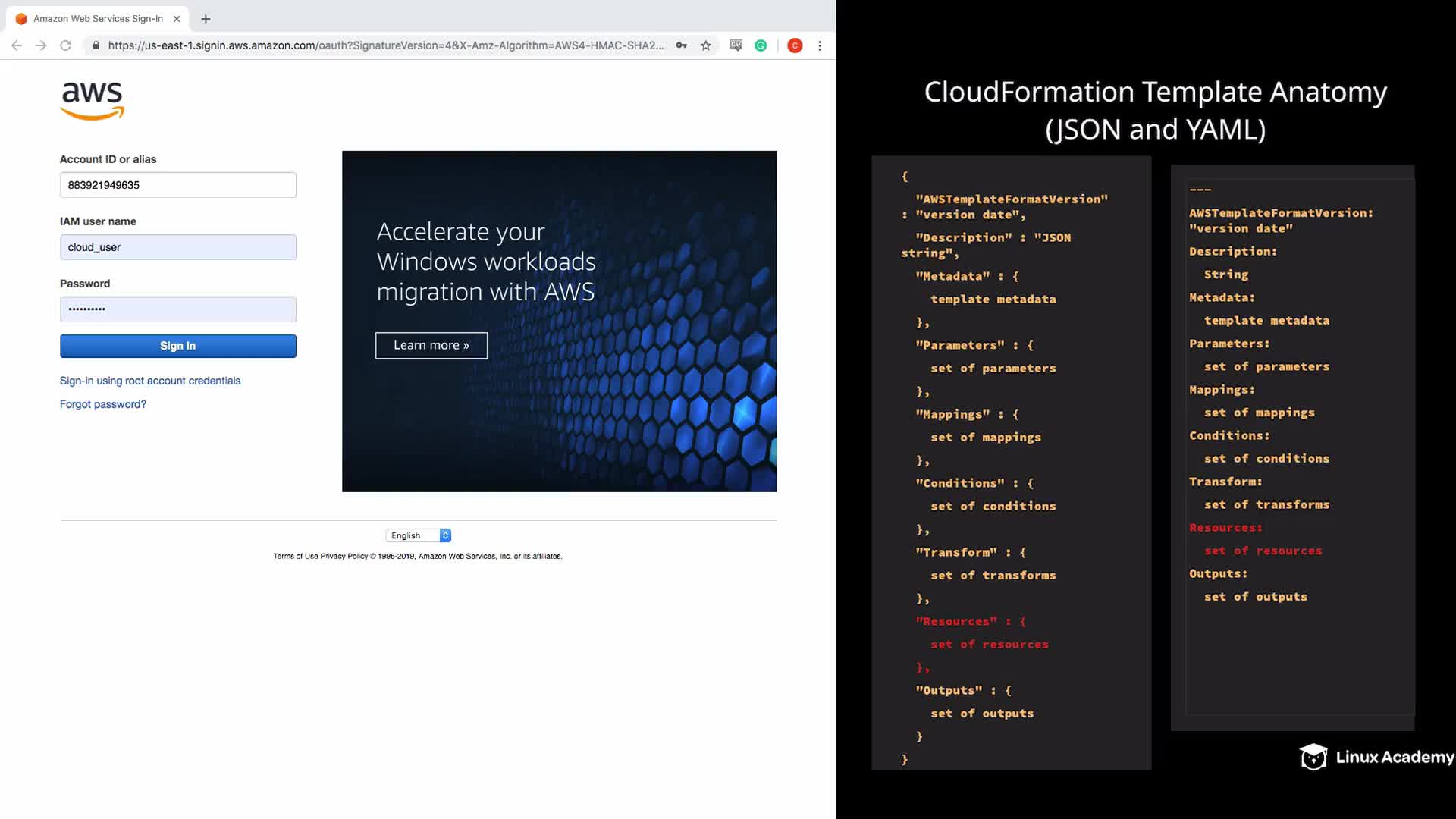Open the Chrome profile avatar
The height and width of the screenshot is (819, 1456).
pos(795,45)
